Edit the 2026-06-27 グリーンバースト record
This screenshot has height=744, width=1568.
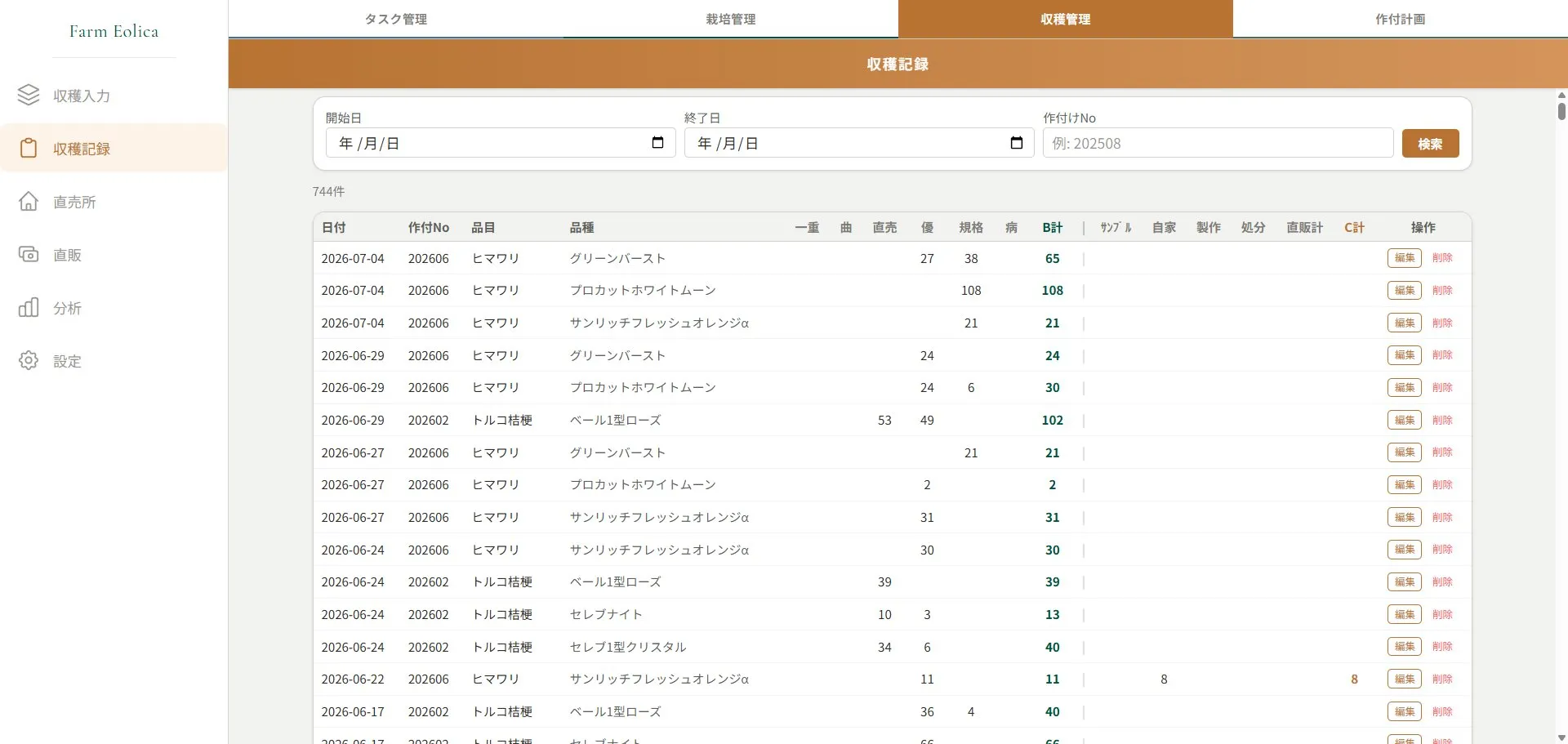click(1405, 452)
